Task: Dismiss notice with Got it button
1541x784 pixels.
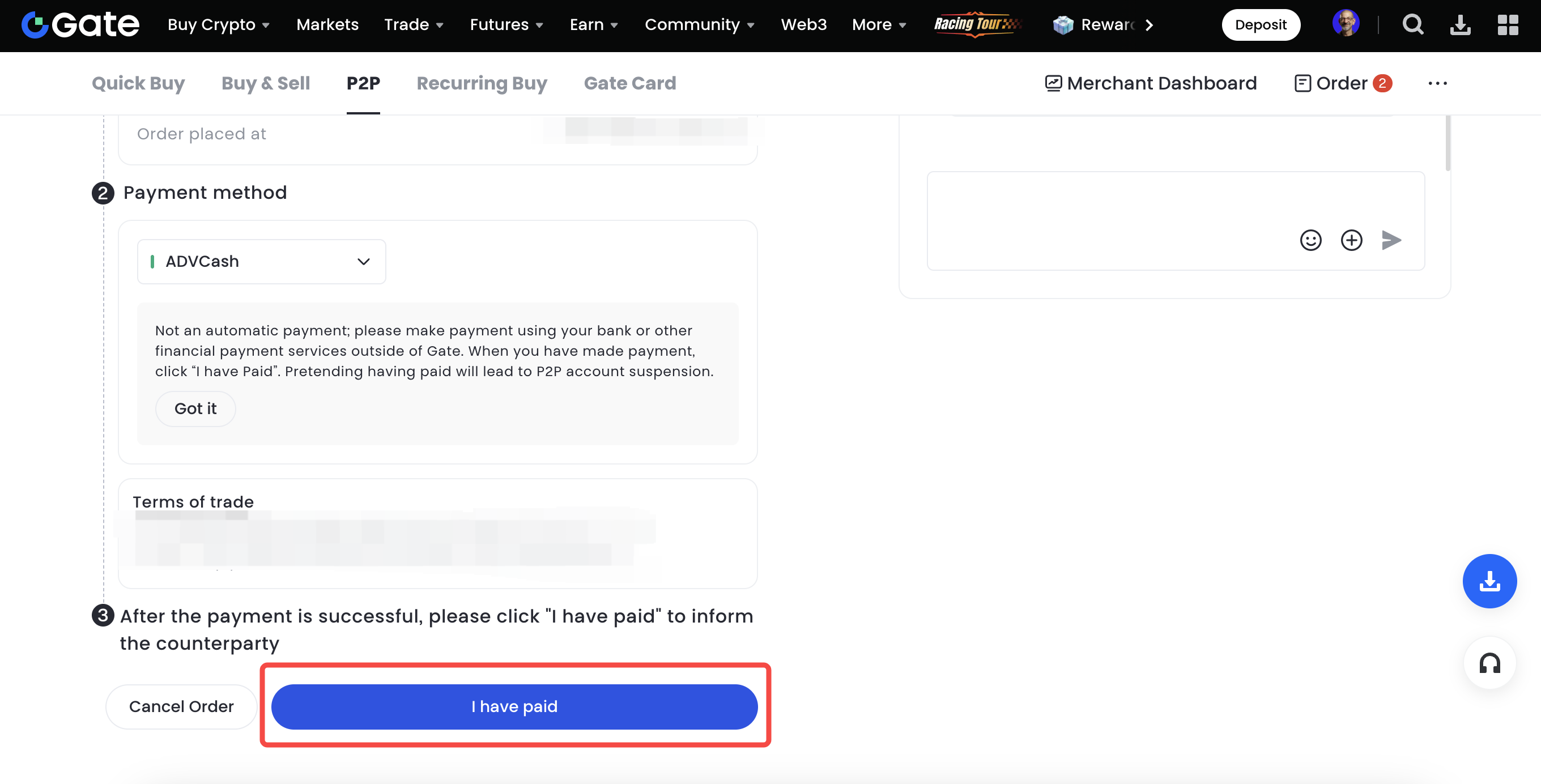Action: (x=195, y=409)
